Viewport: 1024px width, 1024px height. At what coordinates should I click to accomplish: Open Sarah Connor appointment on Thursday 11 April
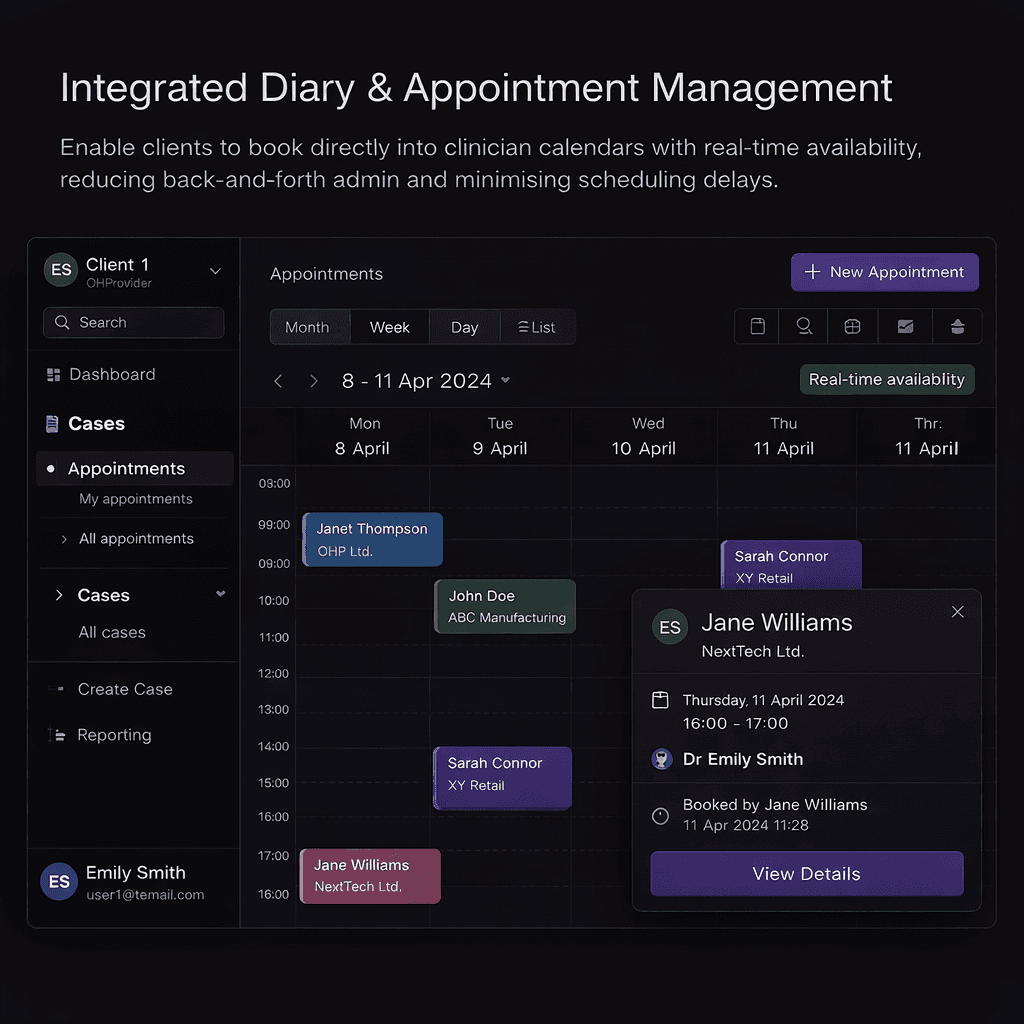pyautogui.click(x=791, y=565)
